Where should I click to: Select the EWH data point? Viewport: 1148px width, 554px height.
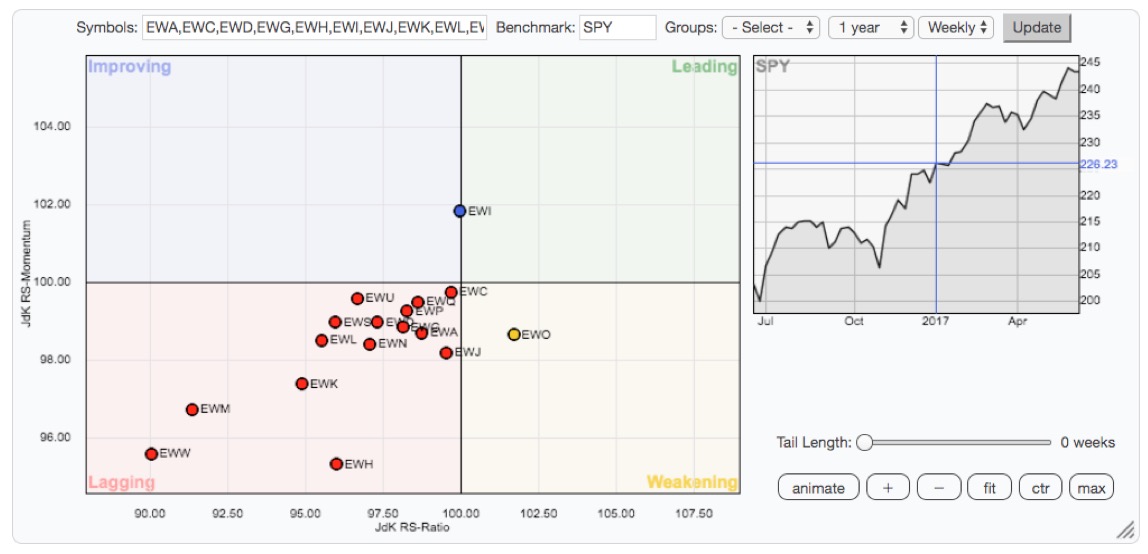336,464
